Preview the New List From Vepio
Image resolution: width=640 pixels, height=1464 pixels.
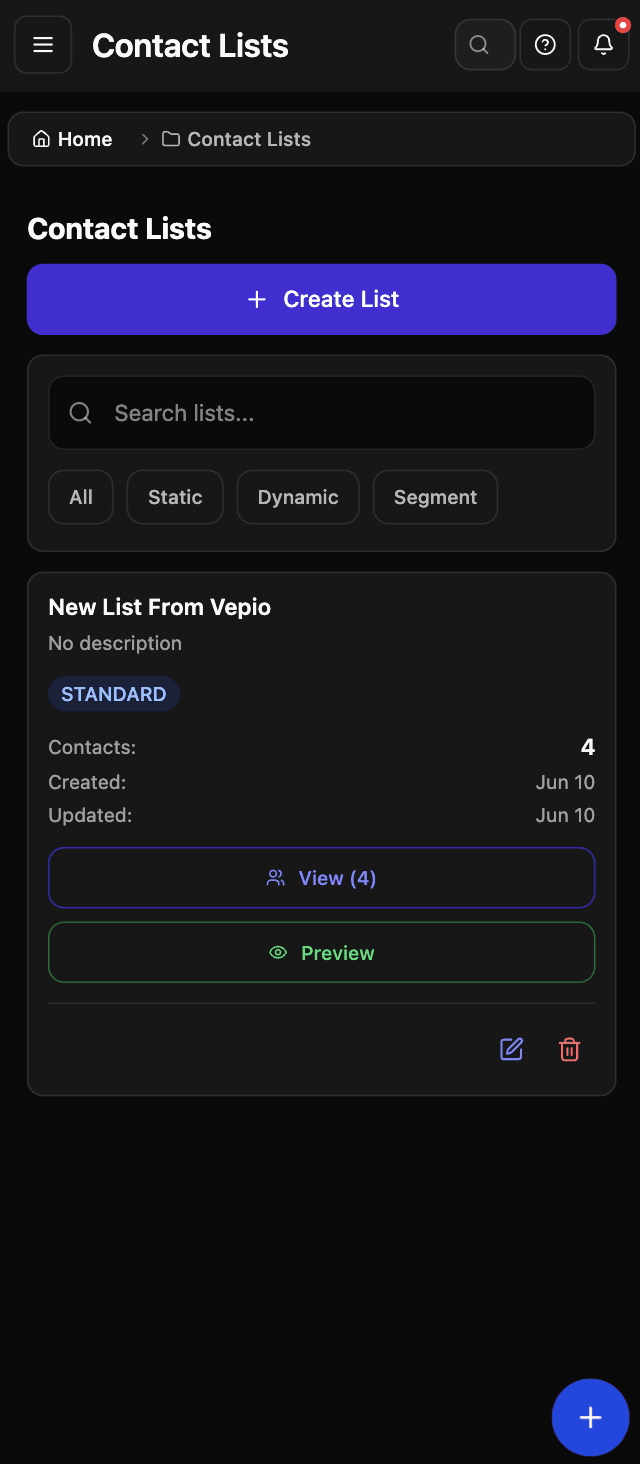(322, 953)
